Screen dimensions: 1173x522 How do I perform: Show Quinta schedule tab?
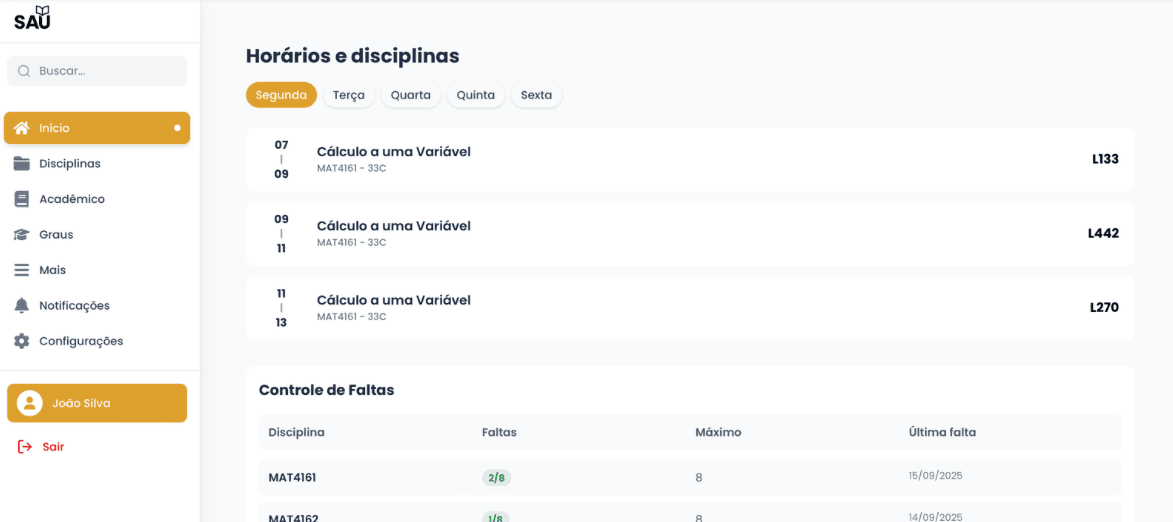click(476, 95)
